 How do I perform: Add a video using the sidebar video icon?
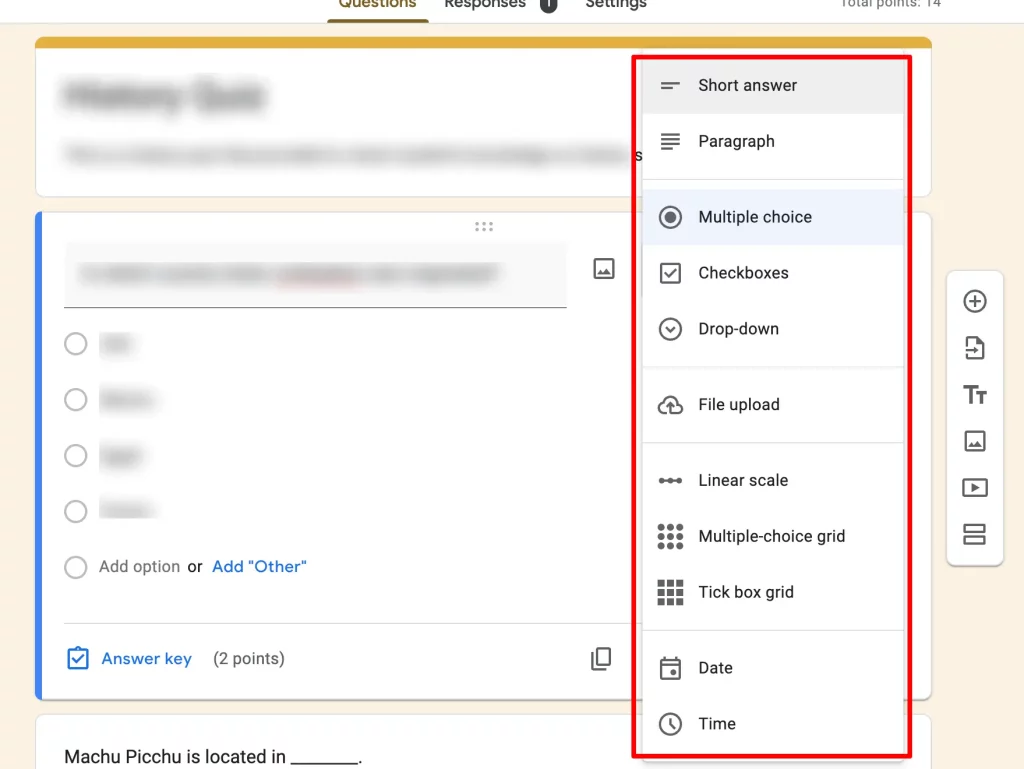[975, 487]
